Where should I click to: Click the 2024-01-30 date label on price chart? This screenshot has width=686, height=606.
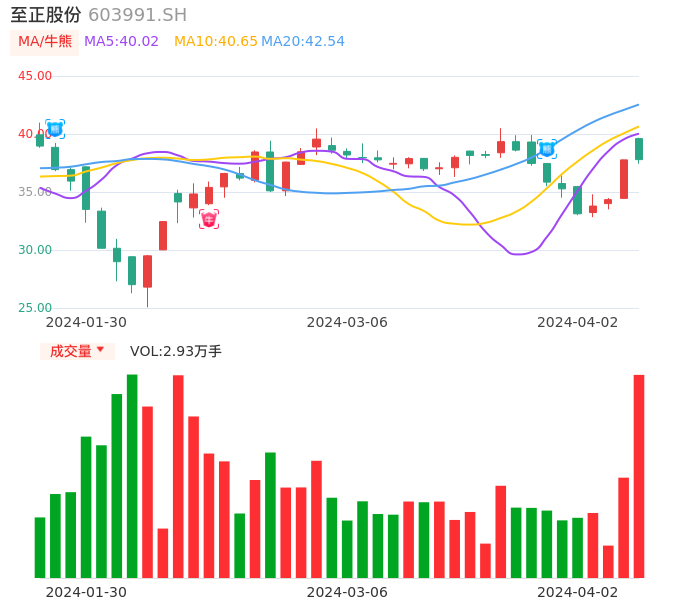pos(86,322)
